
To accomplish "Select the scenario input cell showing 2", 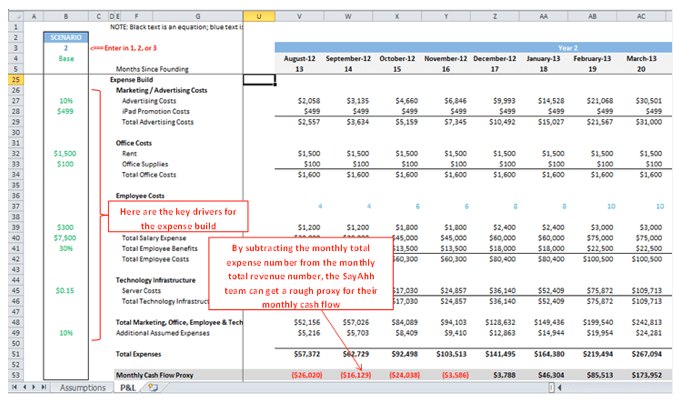I will [x=64, y=47].
